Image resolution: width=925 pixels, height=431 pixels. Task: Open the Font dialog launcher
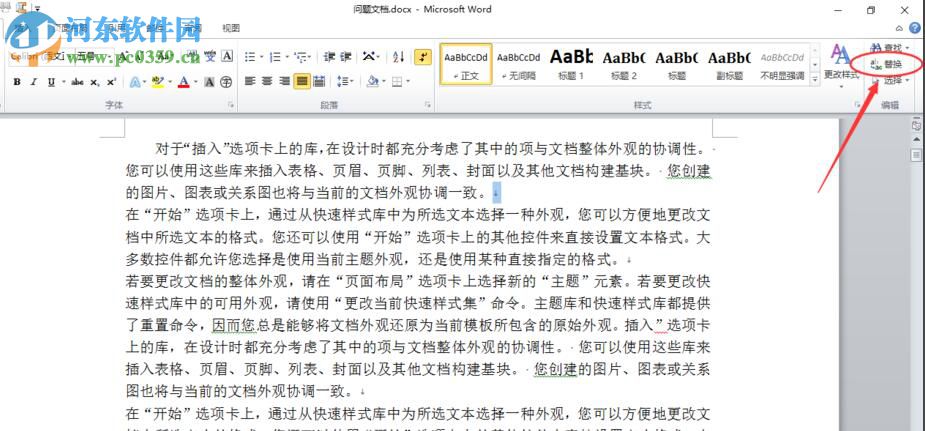[x=231, y=105]
